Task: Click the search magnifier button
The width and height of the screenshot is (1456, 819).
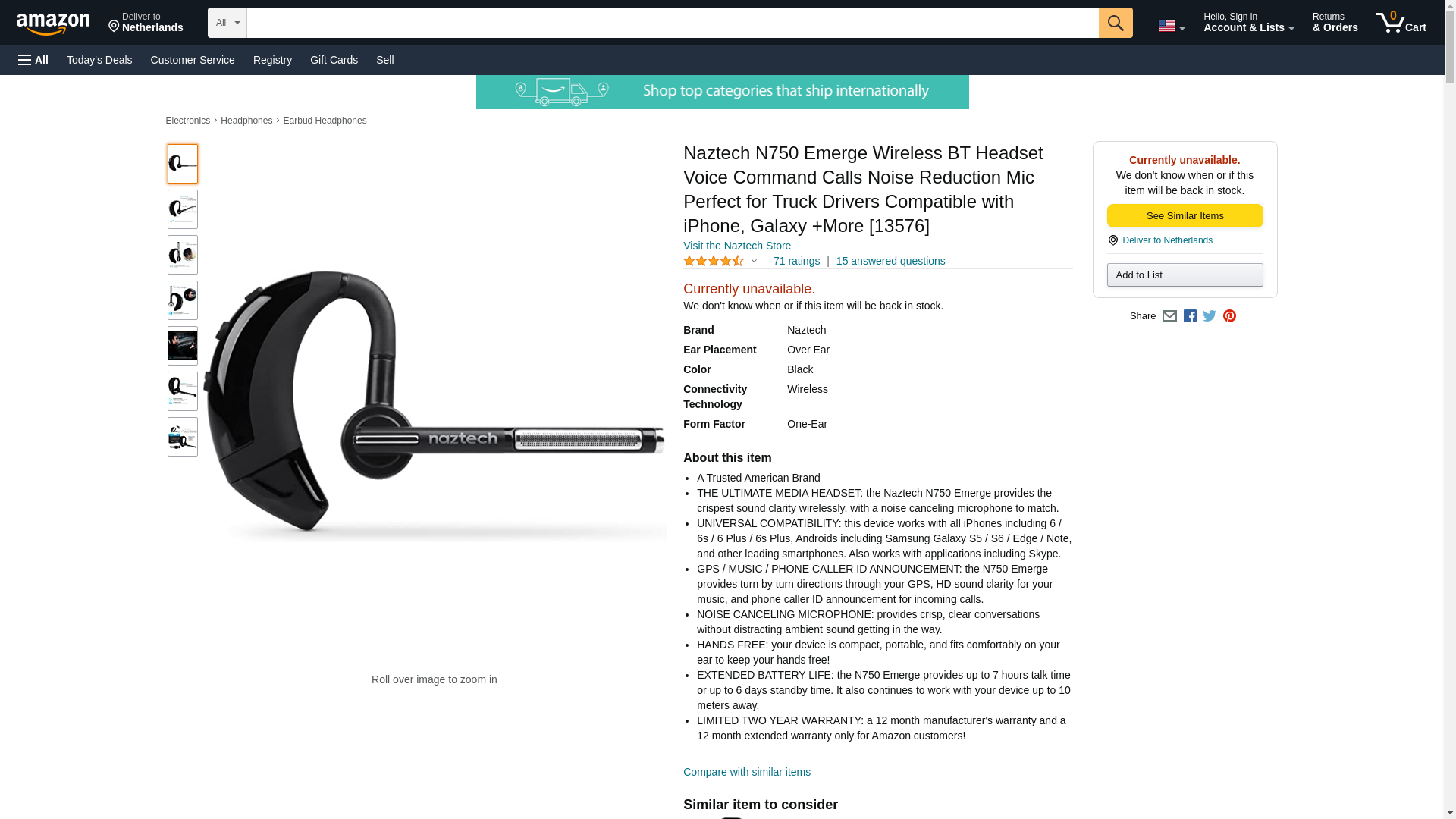Action: coord(1115,23)
